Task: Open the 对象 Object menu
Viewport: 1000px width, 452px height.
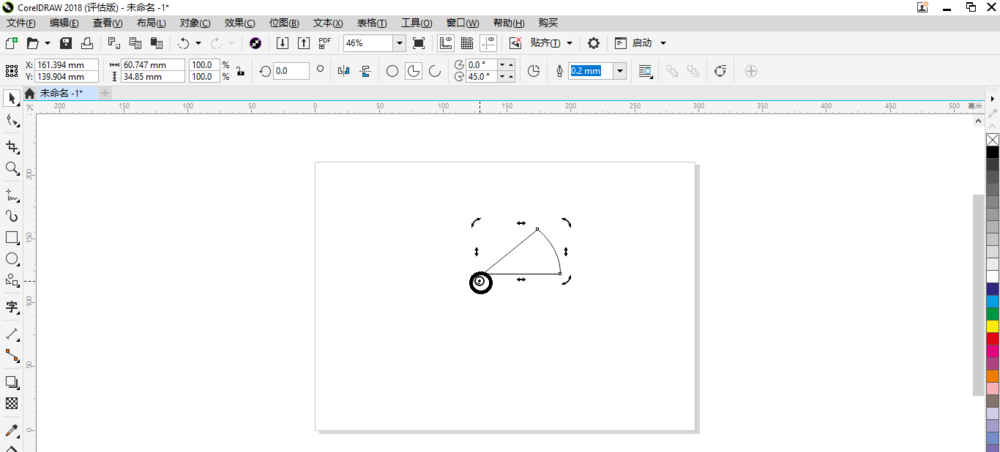Action: [195, 23]
